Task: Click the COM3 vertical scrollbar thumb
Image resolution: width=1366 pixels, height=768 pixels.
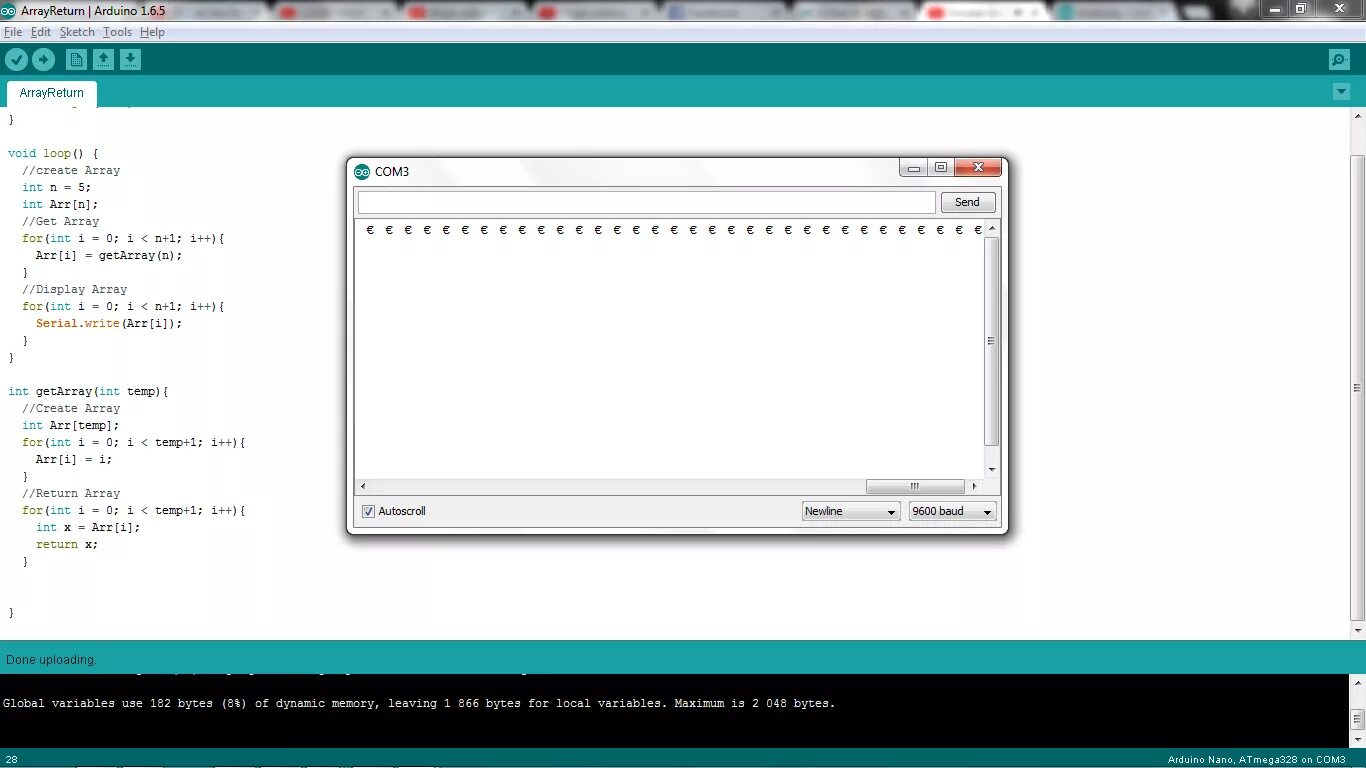Action: (991, 341)
